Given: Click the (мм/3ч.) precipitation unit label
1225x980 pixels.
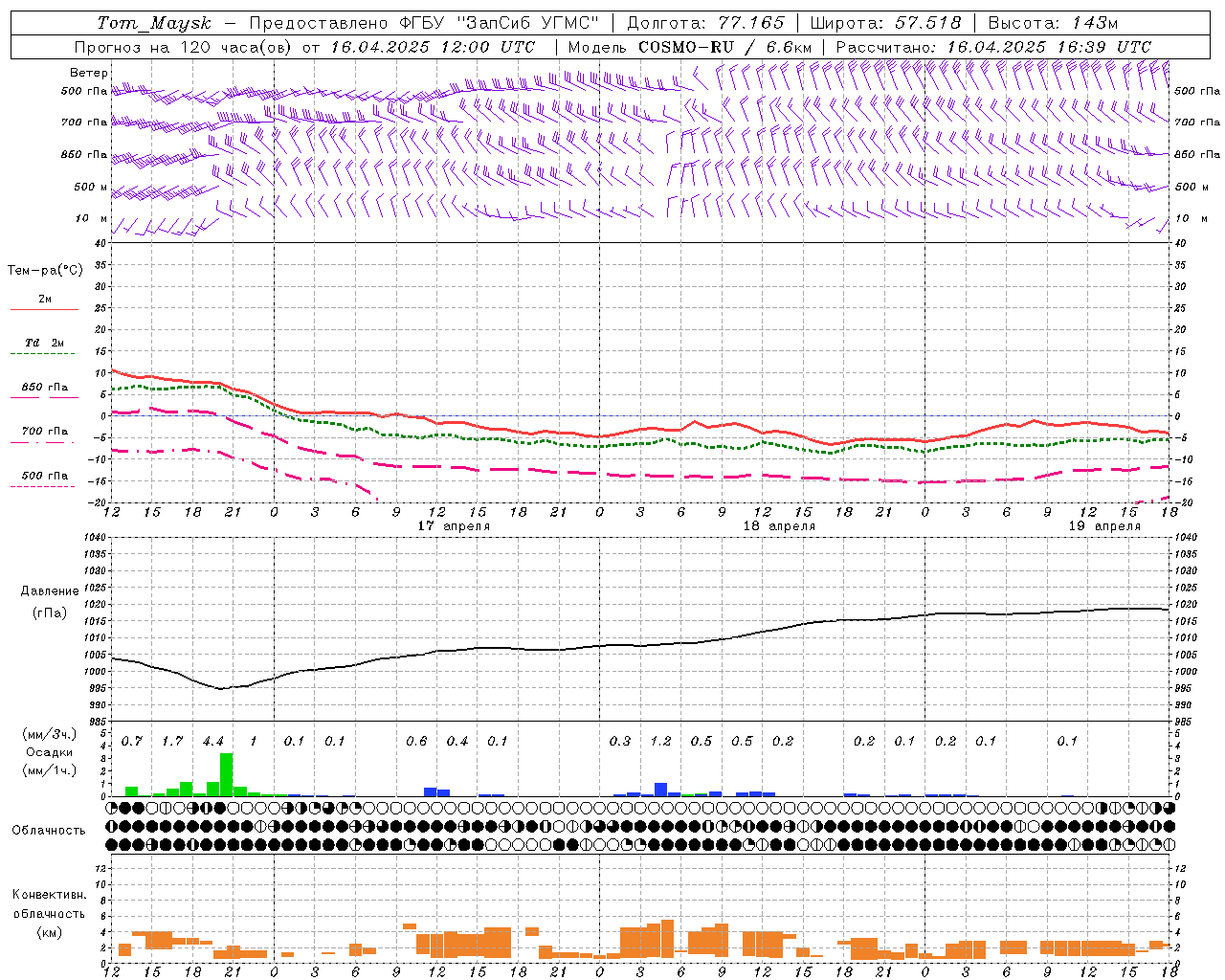Looking at the screenshot, I should pyautogui.click(x=50, y=734).
